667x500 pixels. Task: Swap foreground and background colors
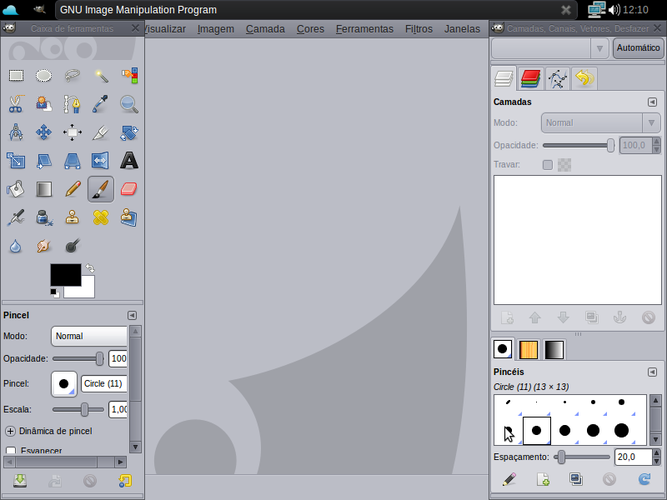90,268
